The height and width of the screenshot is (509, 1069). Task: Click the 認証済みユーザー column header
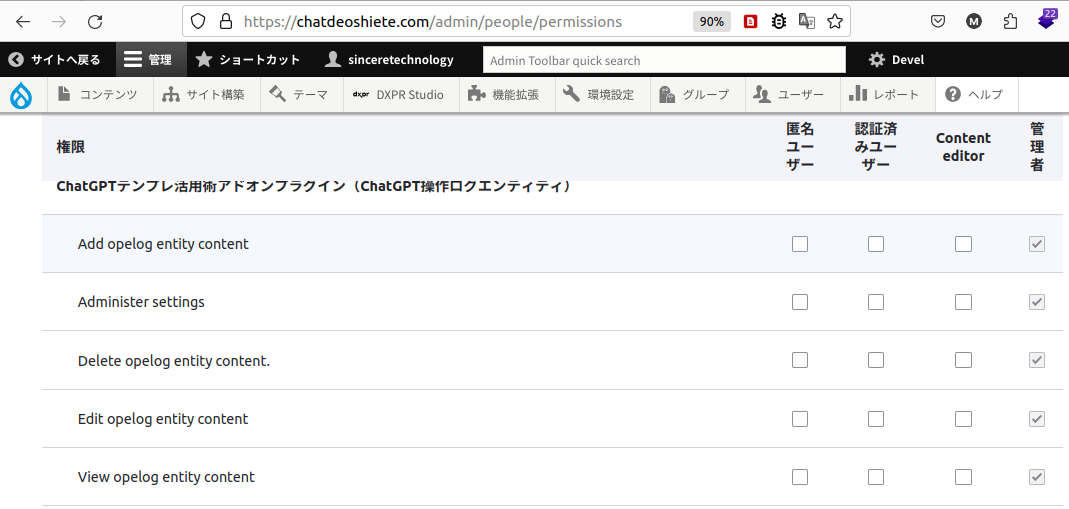[x=875, y=147]
